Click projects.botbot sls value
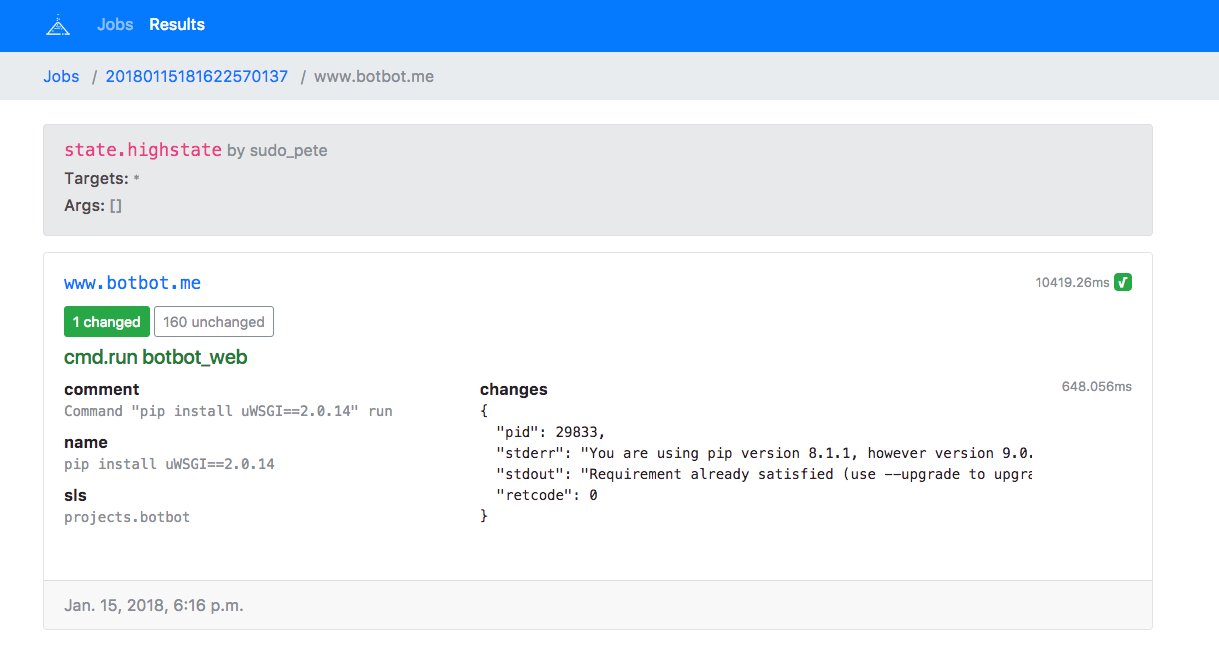Screen dimensions: 1219x665 click(127, 517)
